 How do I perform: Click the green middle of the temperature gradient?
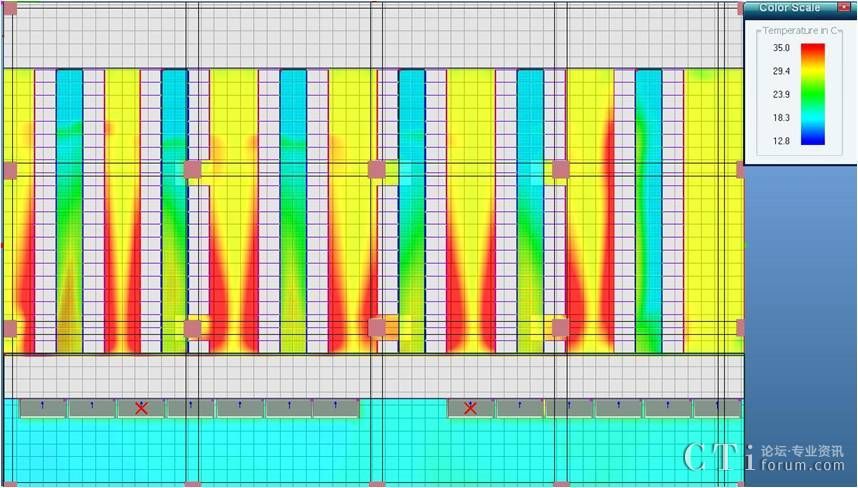pyautogui.click(x=812, y=97)
